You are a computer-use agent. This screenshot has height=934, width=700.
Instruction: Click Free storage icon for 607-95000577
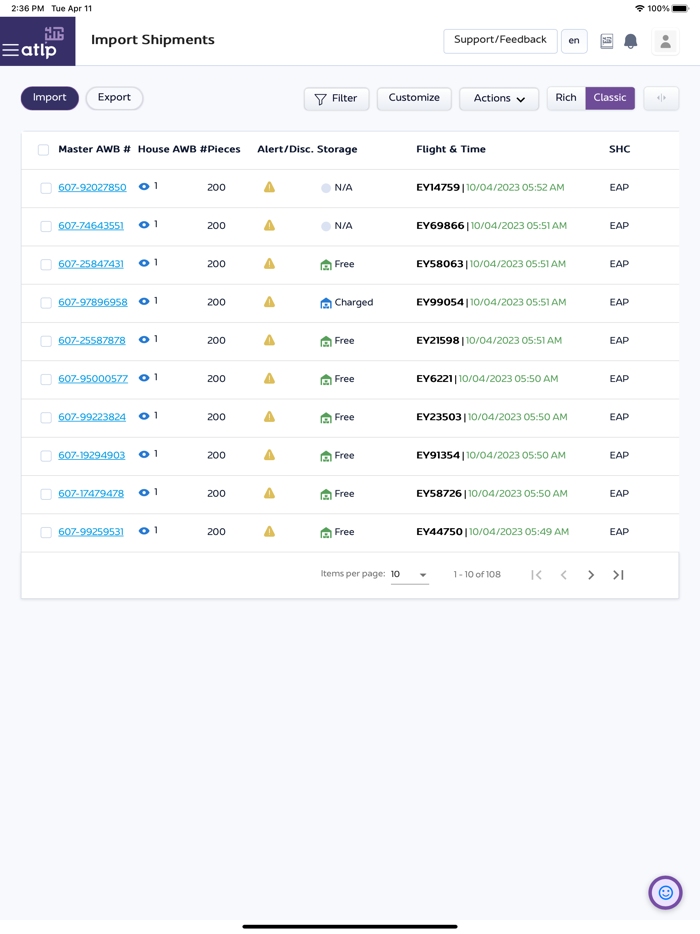[326, 379]
